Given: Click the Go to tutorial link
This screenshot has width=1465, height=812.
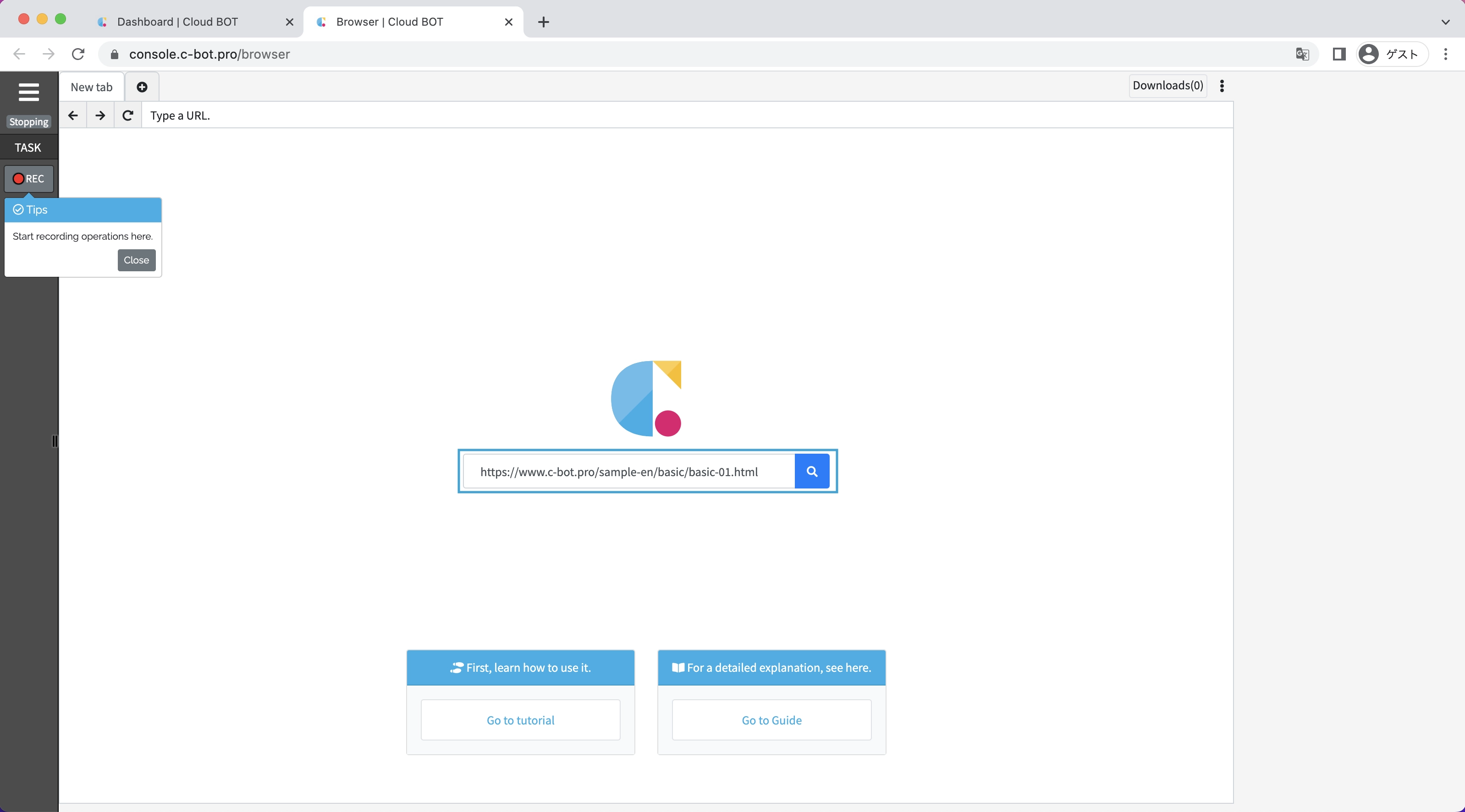Looking at the screenshot, I should coord(520,720).
